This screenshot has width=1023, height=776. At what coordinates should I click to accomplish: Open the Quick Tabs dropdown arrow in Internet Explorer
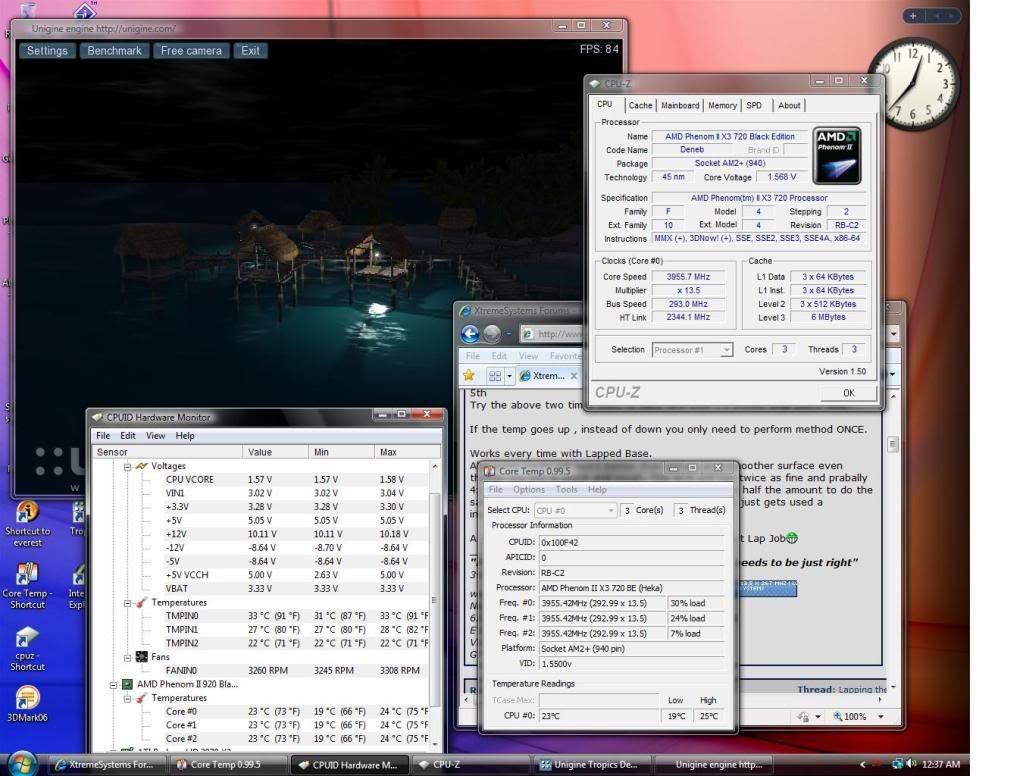tap(510, 376)
